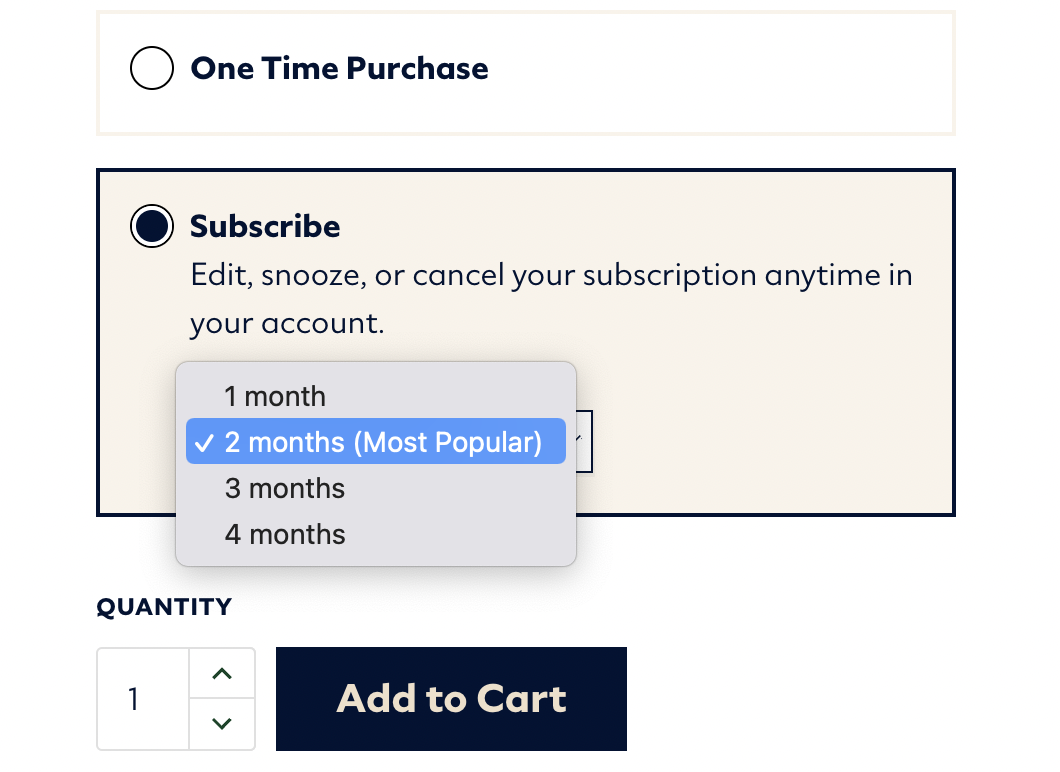
Task: Click inside the One Time Purchase card
Action: click(x=700, y=68)
